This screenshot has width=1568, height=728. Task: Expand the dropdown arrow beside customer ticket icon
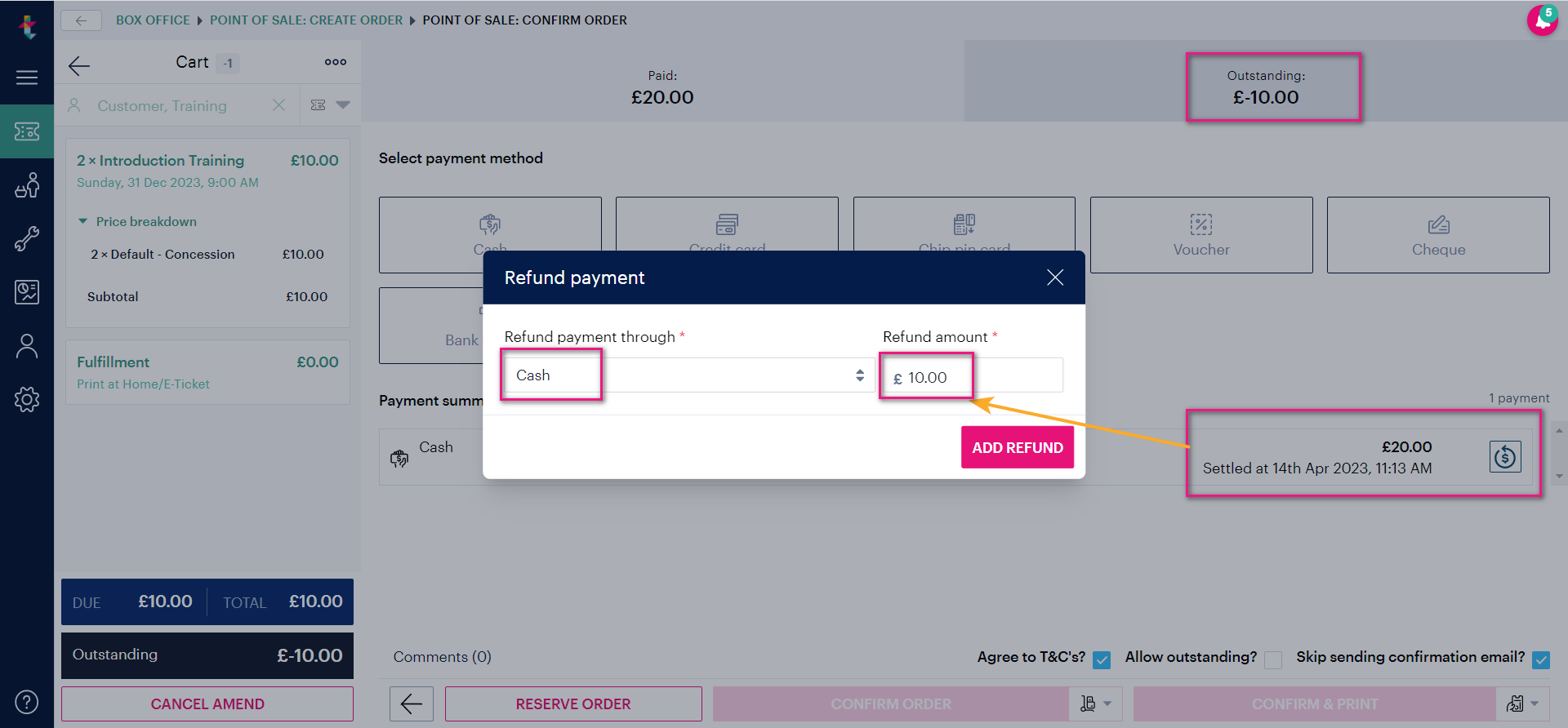click(343, 104)
